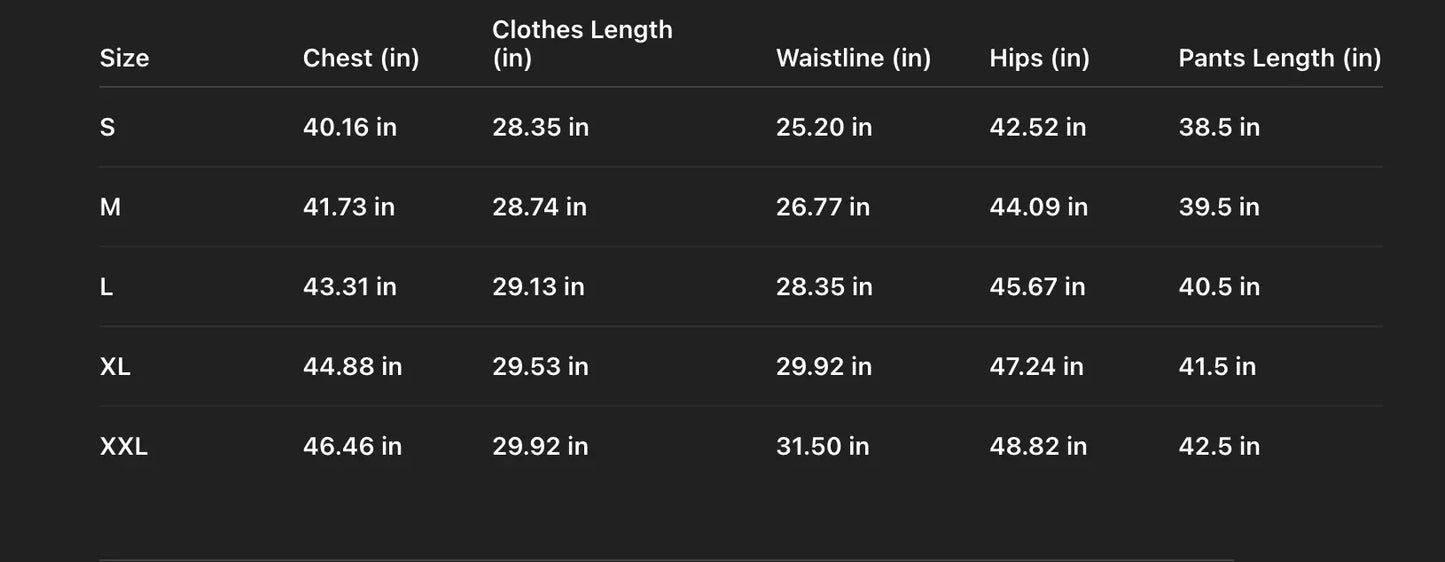The height and width of the screenshot is (562, 1445).
Task: Click the Clothes Length (in) header
Action: pyautogui.click(x=582, y=44)
